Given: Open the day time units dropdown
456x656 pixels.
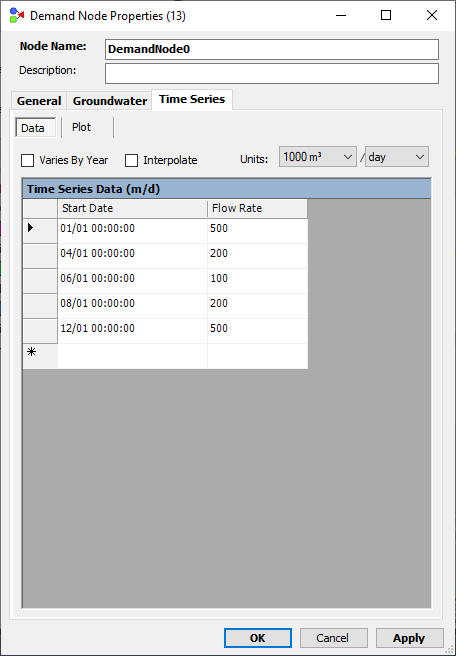Looking at the screenshot, I should [x=397, y=157].
